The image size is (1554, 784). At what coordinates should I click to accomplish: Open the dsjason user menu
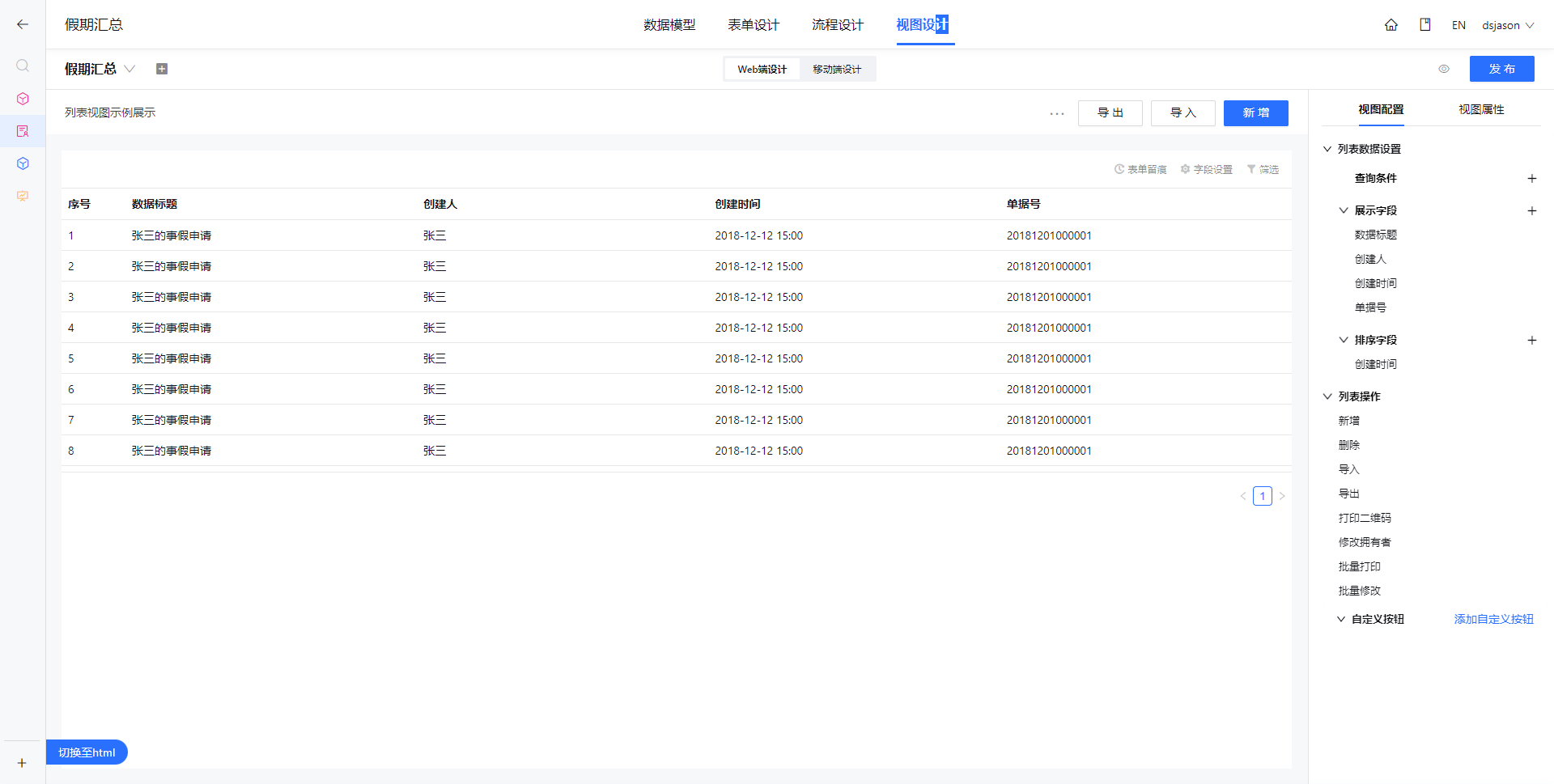pyautogui.click(x=1508, y=25)
